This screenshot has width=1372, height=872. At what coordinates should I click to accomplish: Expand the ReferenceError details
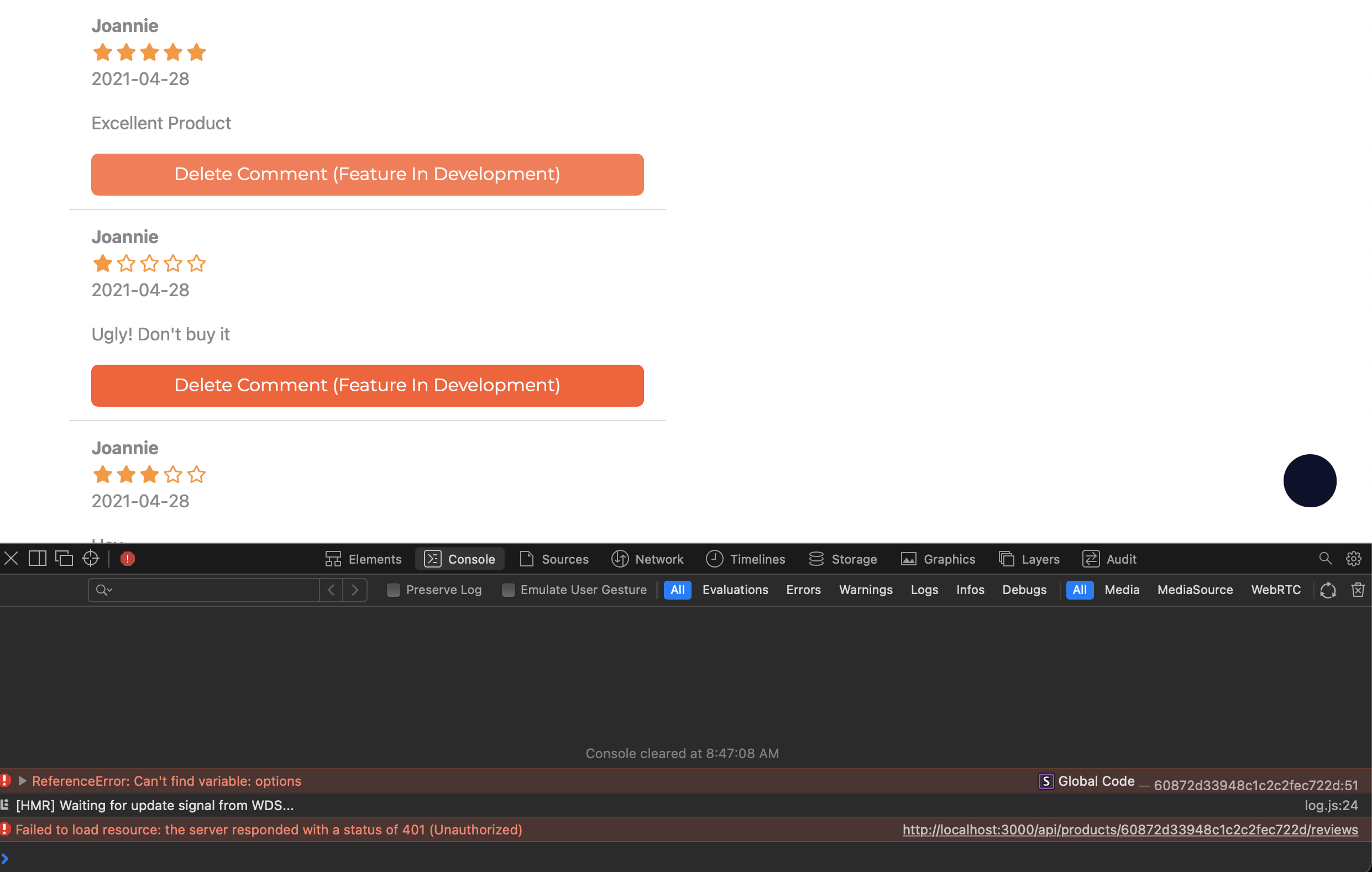[x=23, y=781]
